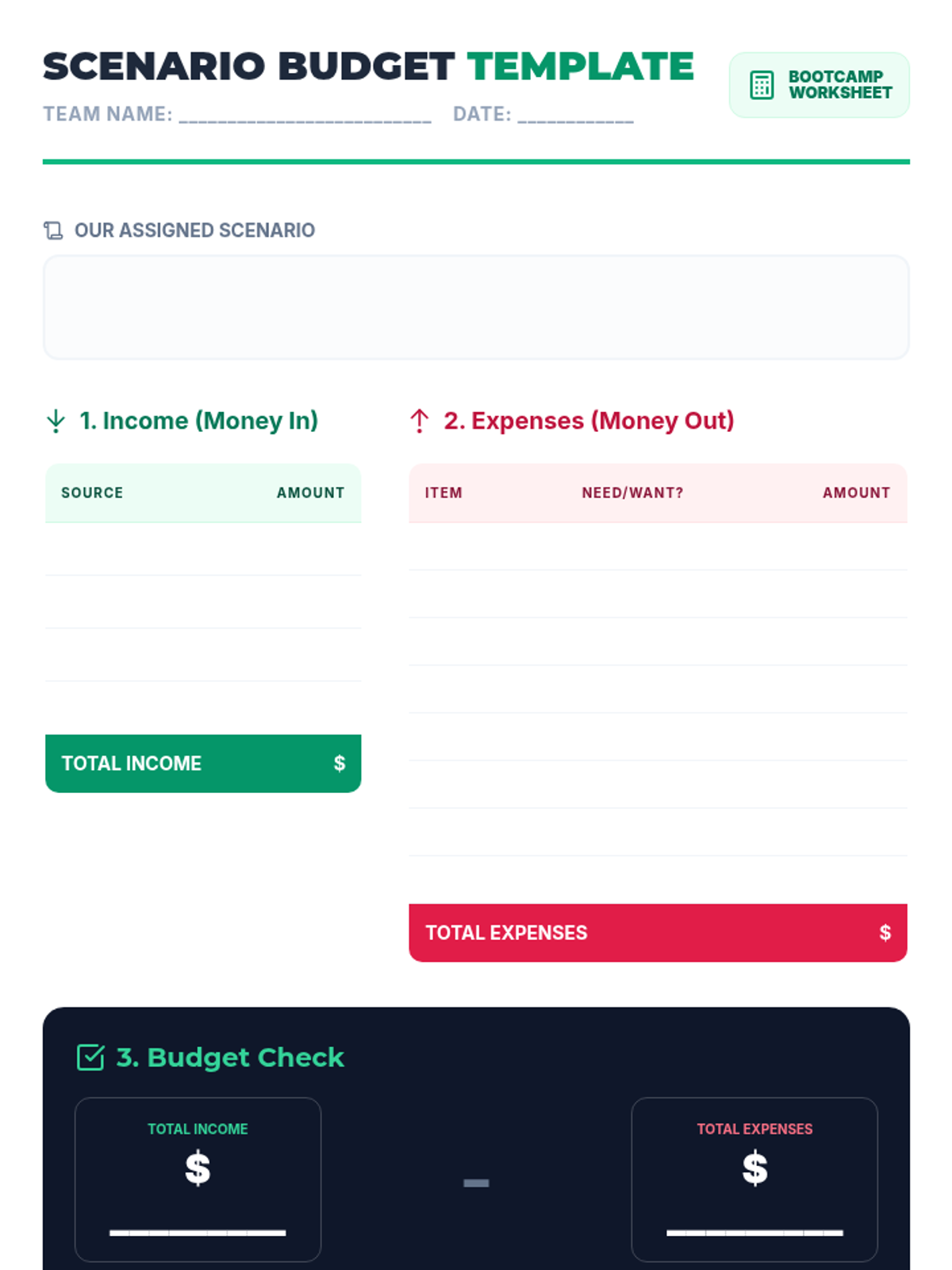
Task: Click the Total Income box in Budget Check
Action: (198, 1179)
